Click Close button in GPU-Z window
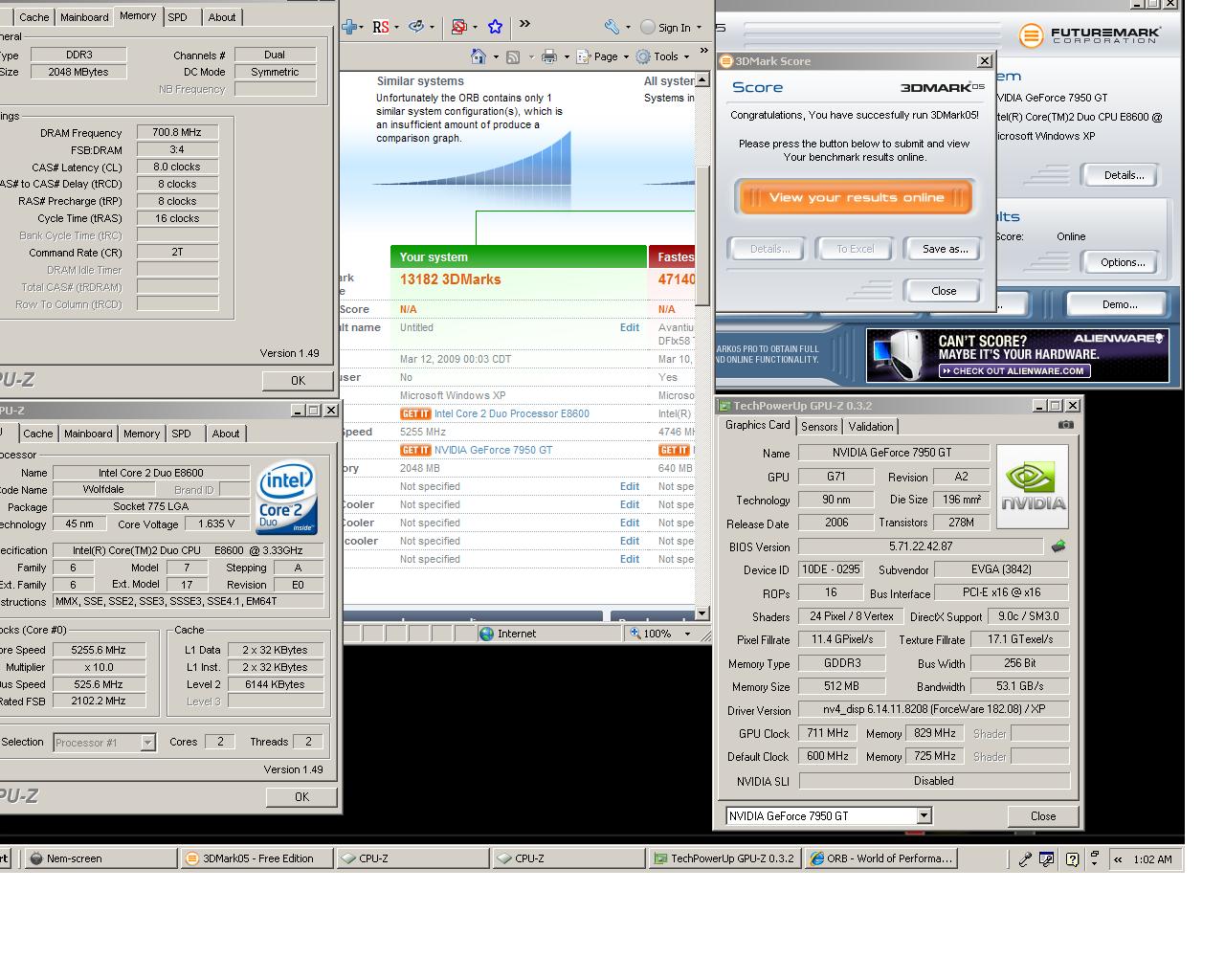 (x=1043, y=816)
